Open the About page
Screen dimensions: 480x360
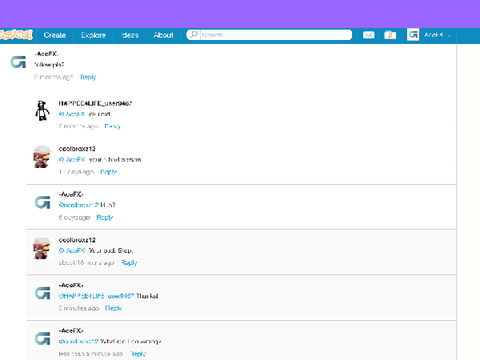click(x=163, y=35)
